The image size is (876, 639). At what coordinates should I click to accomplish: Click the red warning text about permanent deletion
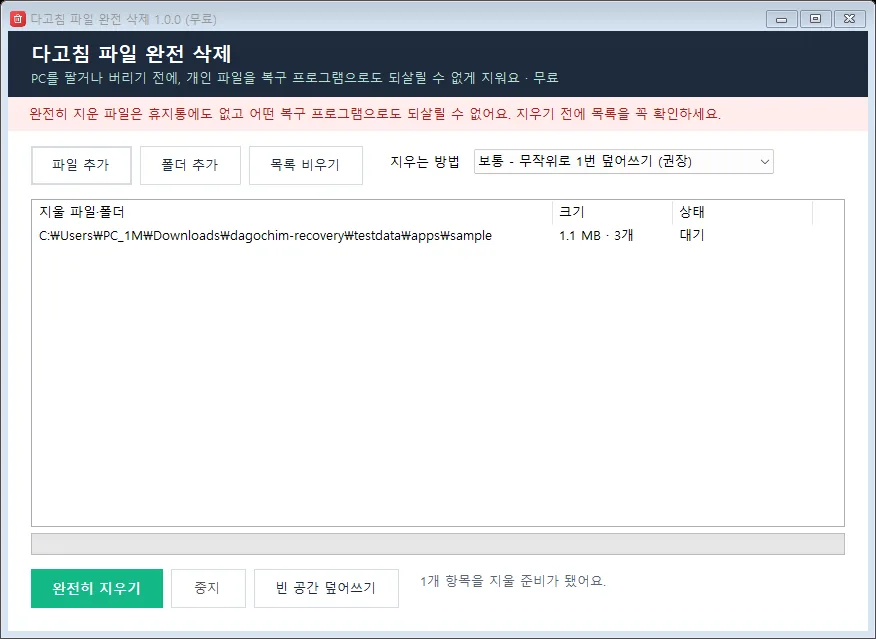pos(375,114)
